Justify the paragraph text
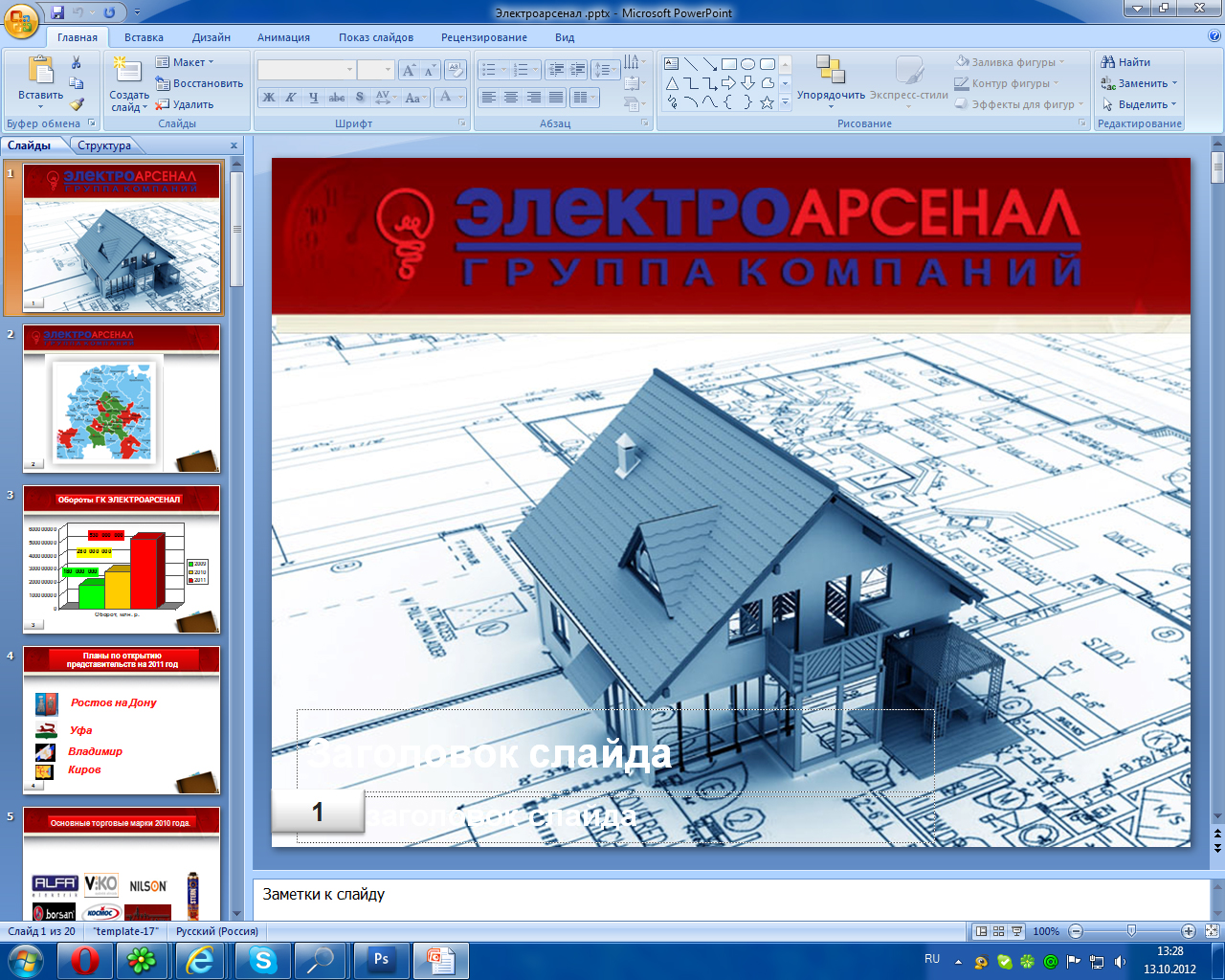Viewport: 1225px width, 980px height. pyautogui.click(x=555, y=97)
